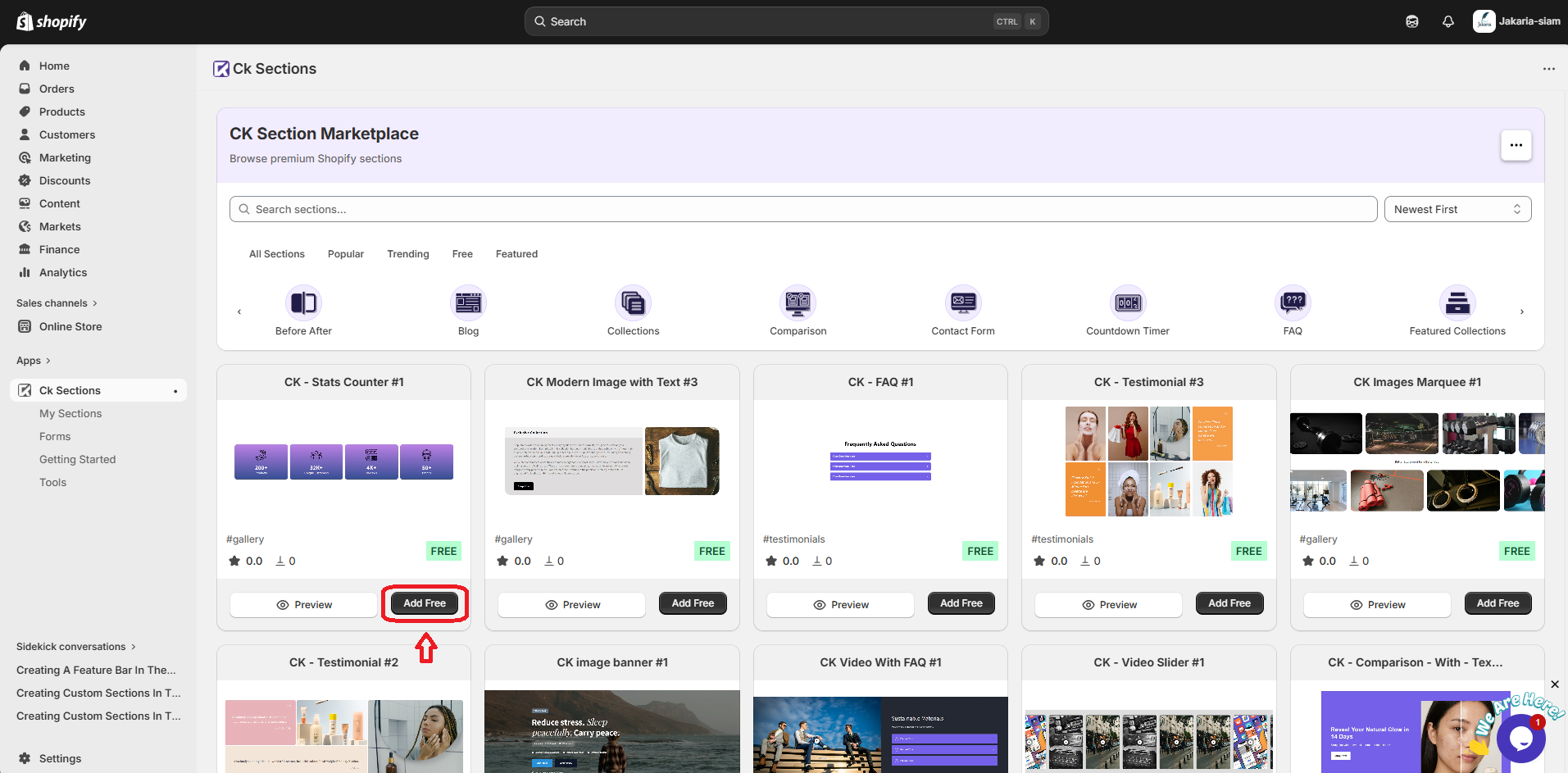Open the Newest First sort dropdown

click(x=1457, y=209)
